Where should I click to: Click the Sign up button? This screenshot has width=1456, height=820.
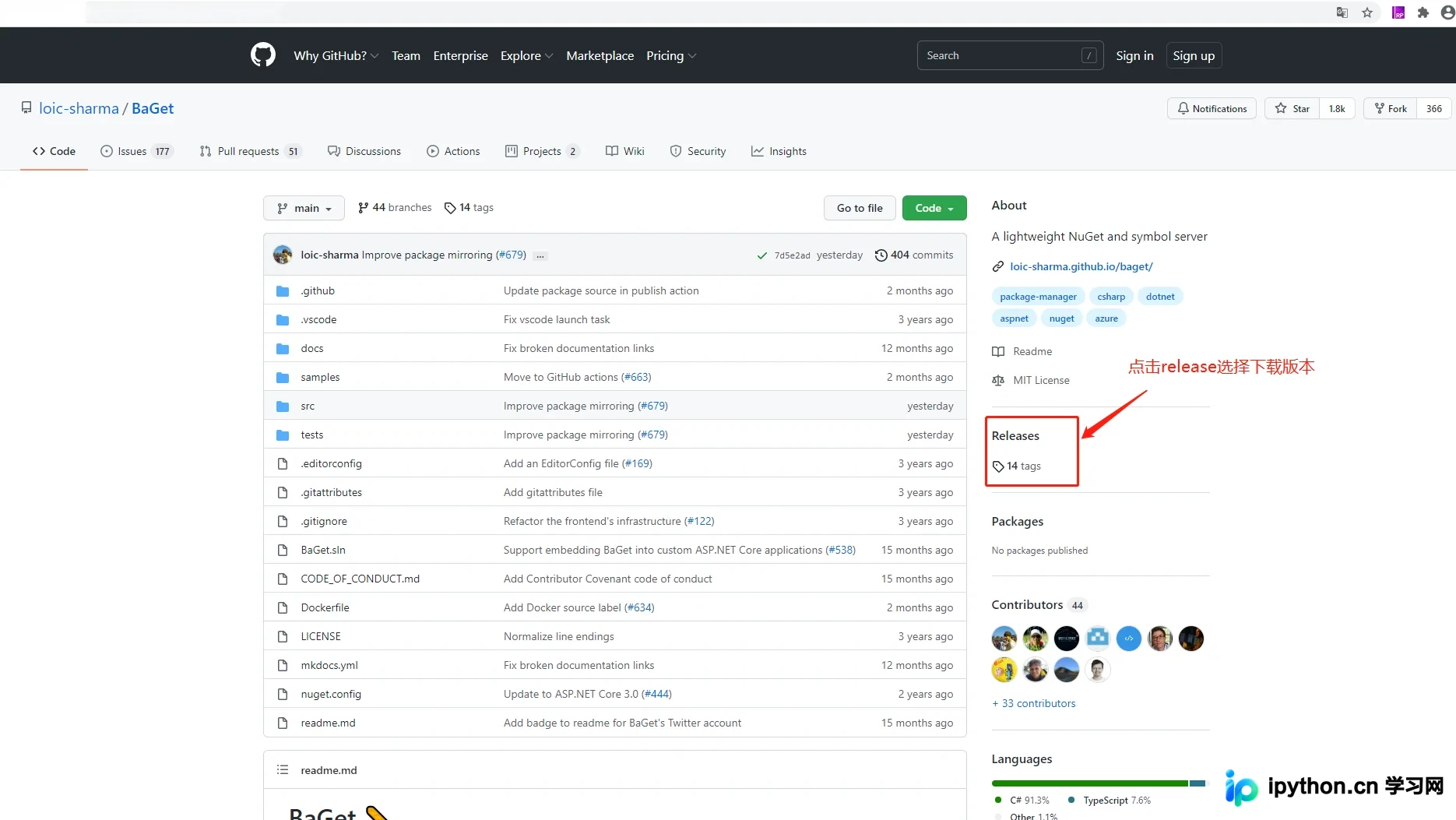pyautogui.click(x=1194, y=55)
